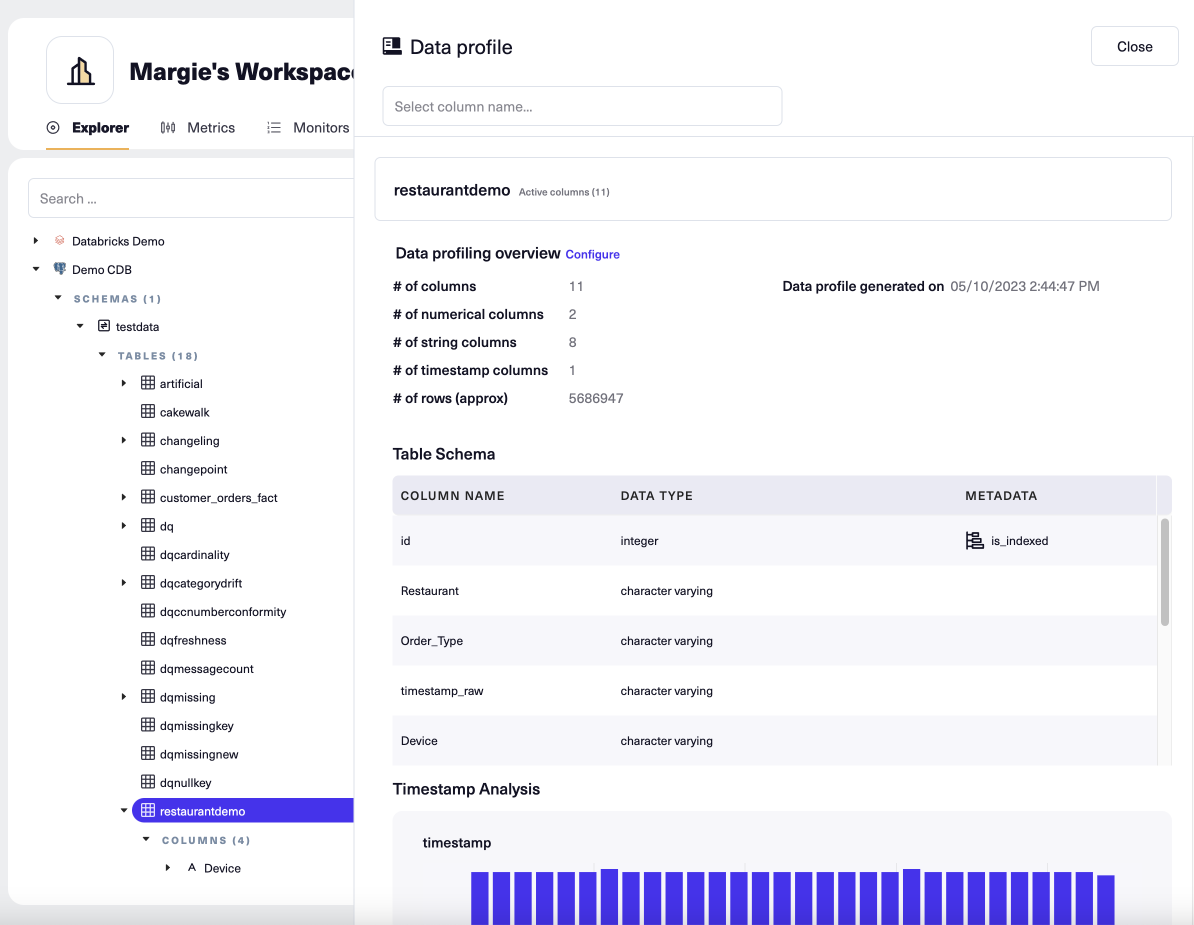The width and height of the screenshot is (1194, 925).
Task: Click the restaurantdemo table grid icon
Action: (x=148, y=810)
